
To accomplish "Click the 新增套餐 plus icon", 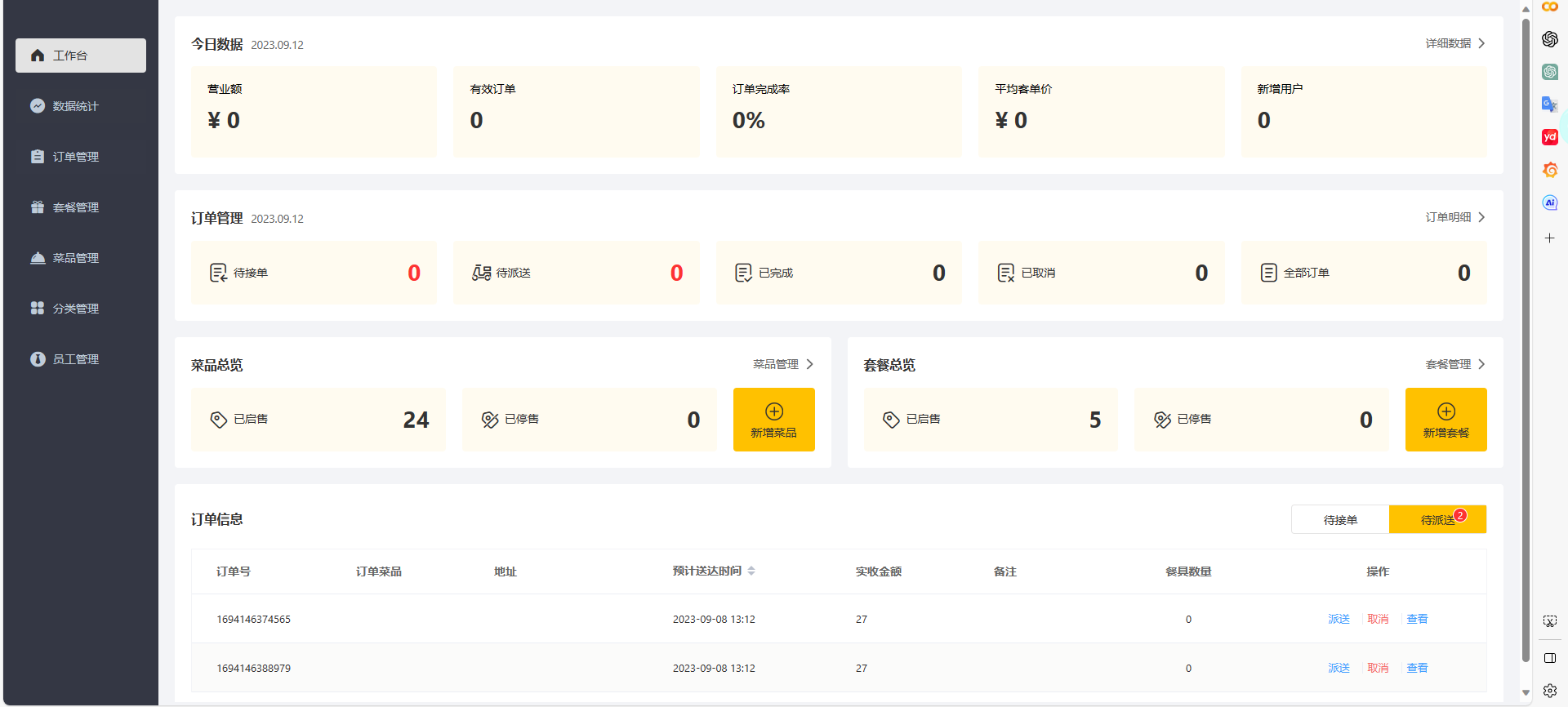I will tap(1445, 411).
